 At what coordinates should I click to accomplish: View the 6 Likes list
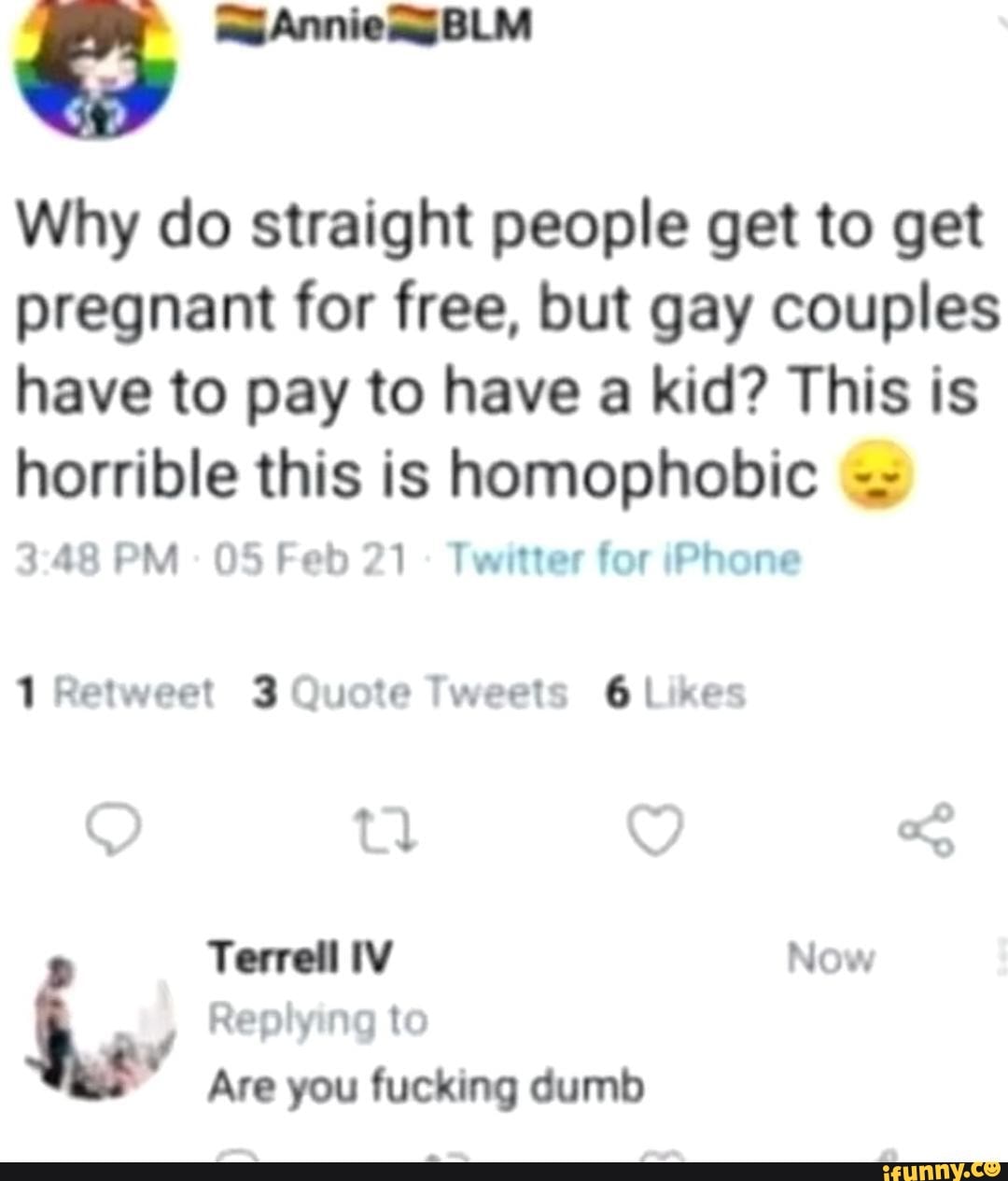pos(674,693)
